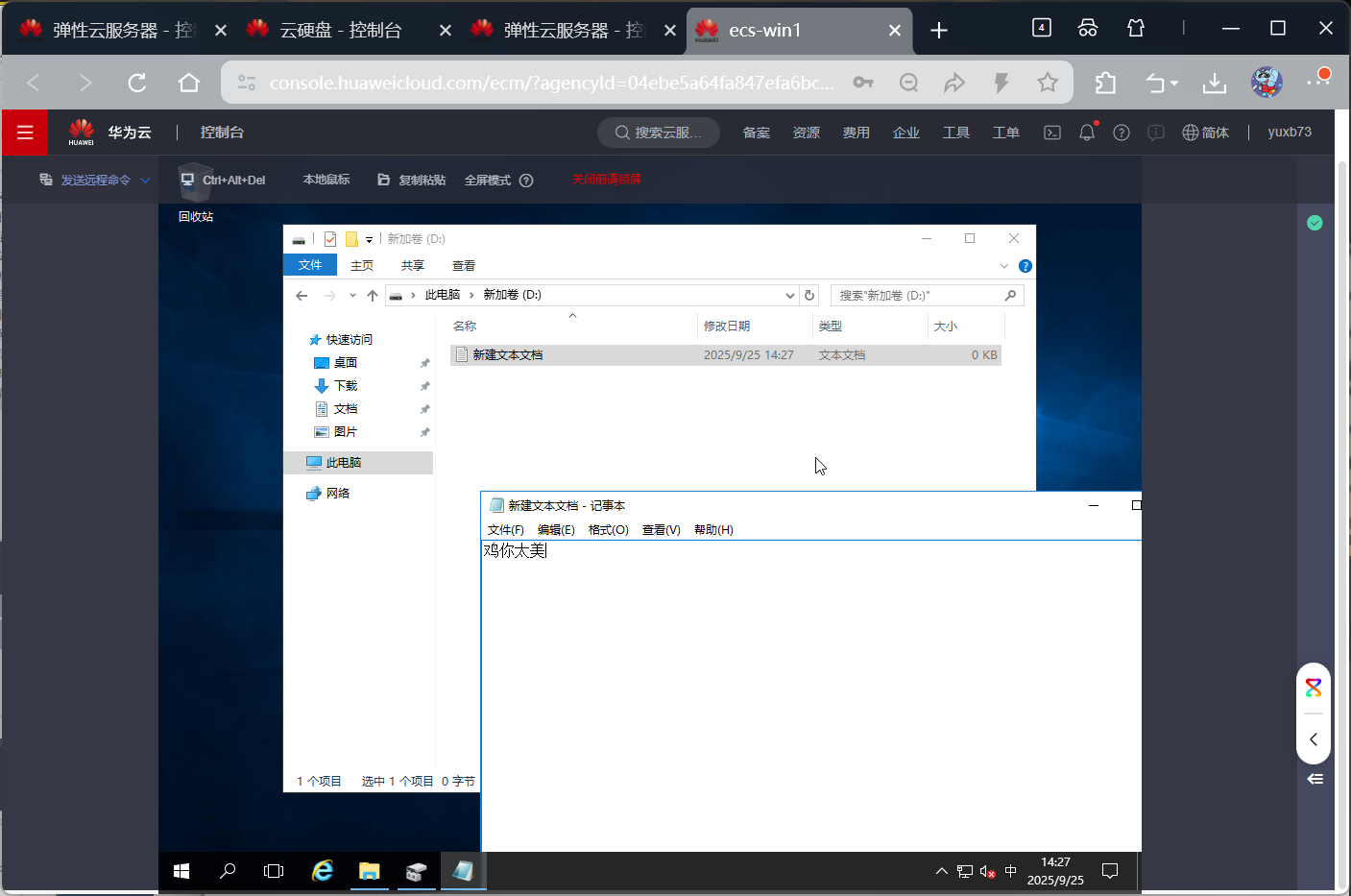Share this page using the arrow icon
1351x896 pixels.
click(x=954, y=83)
